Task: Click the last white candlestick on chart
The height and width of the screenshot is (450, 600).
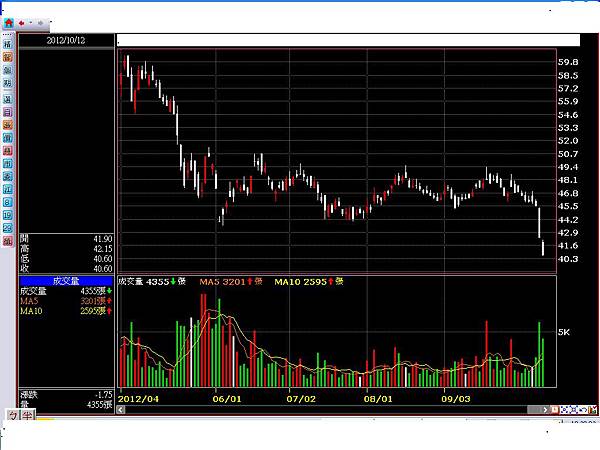Action: click(543, 248)
